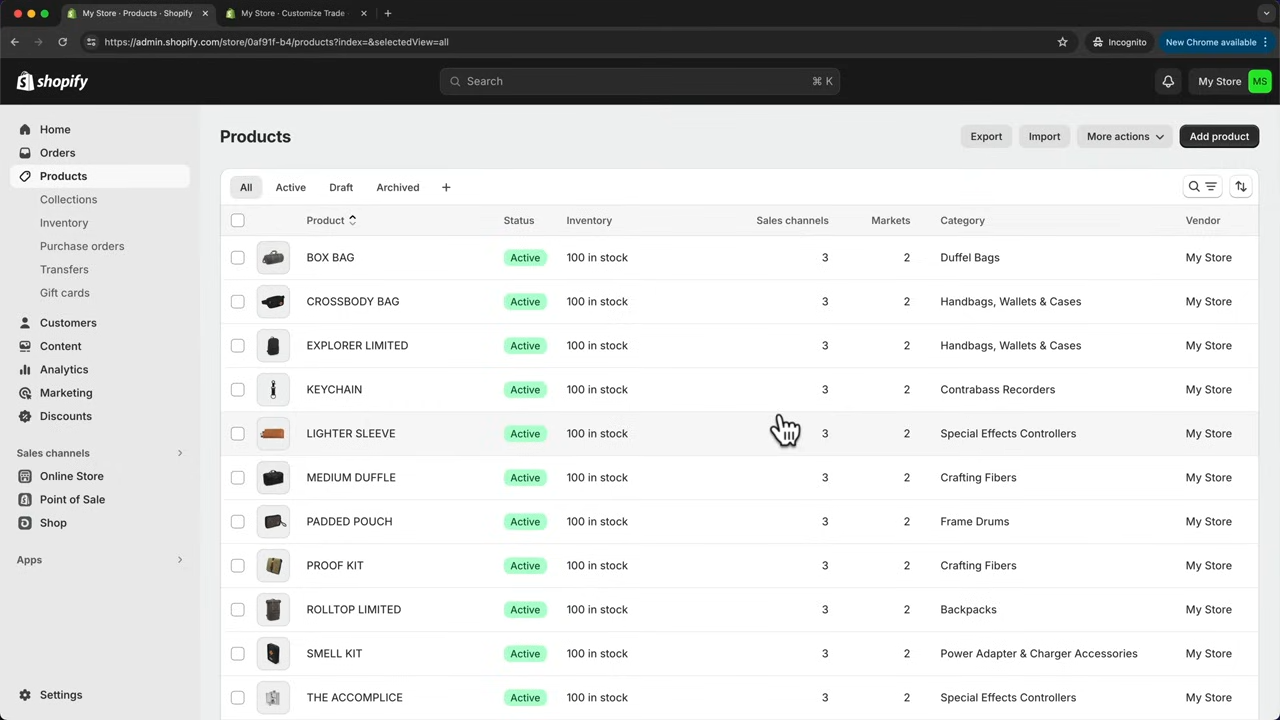This screenshot has width=1280, height=720.
Task: Open PADDED POUCH product link
Action: (x=349, y=522)
